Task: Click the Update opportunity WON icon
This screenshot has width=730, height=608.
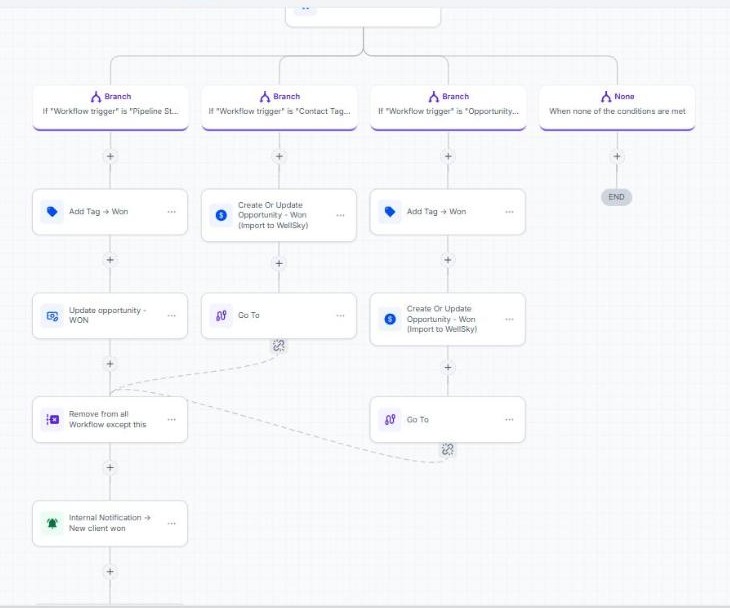Action: [x=52, y=316]
